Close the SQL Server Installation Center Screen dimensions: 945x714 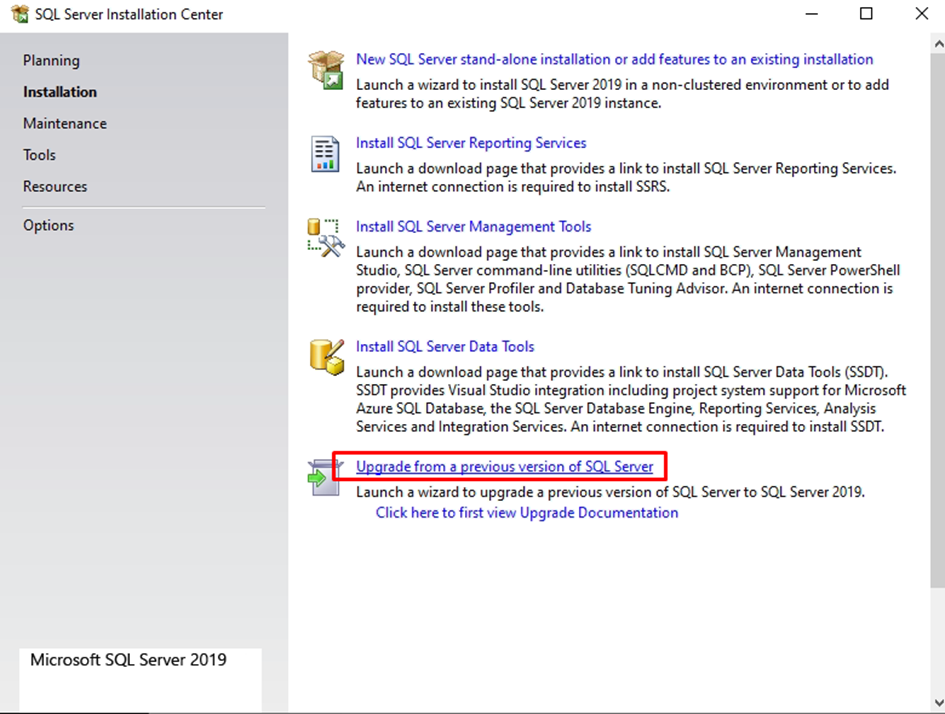tap(921, 14)
